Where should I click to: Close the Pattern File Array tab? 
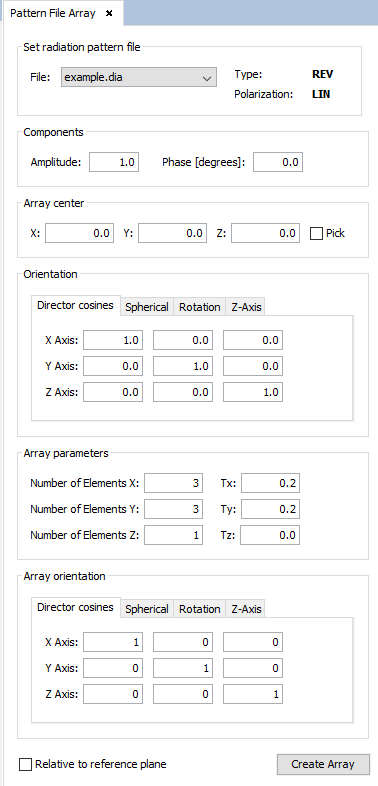point(109,14)
